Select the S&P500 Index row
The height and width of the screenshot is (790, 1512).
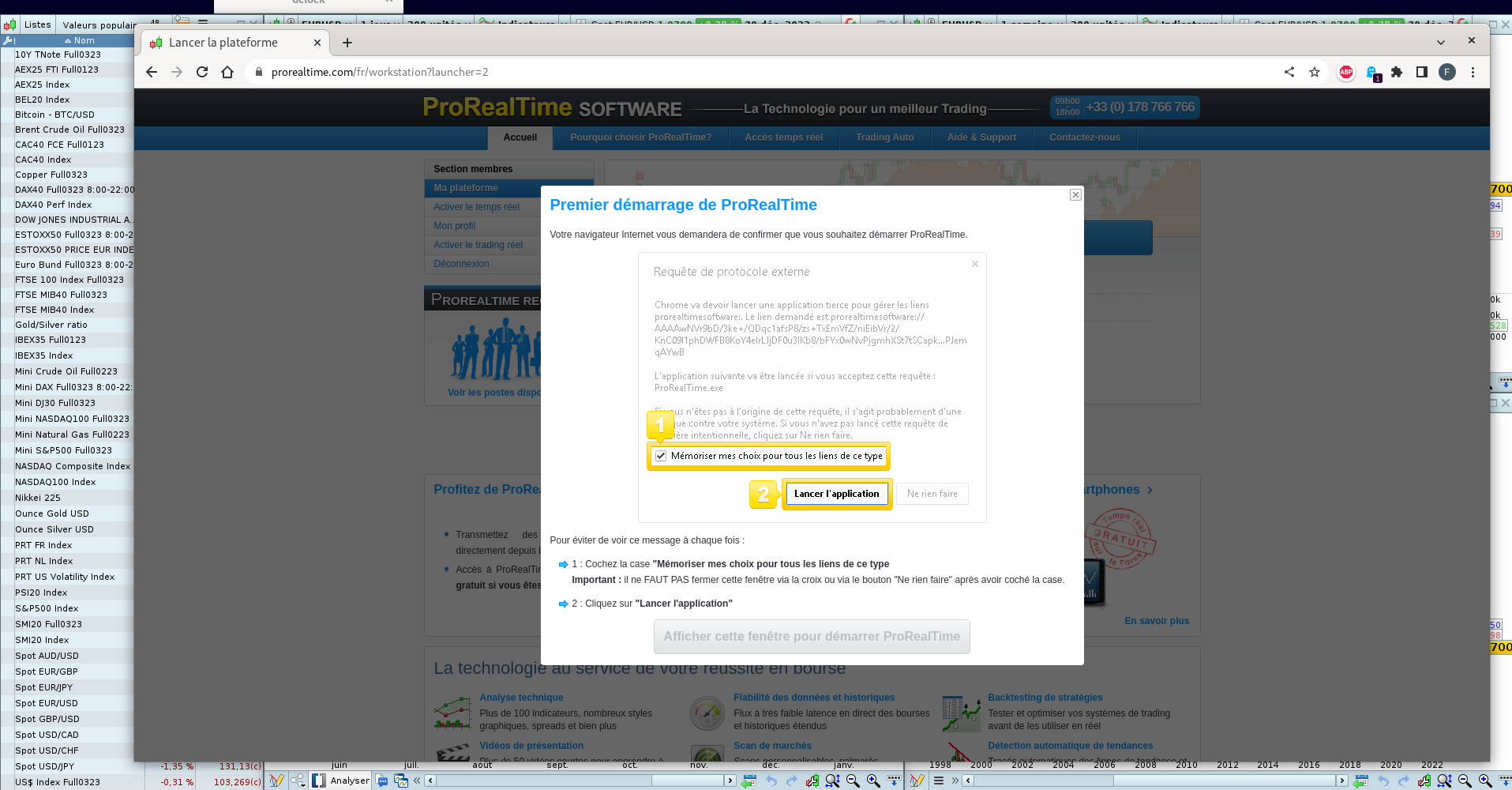67,608
